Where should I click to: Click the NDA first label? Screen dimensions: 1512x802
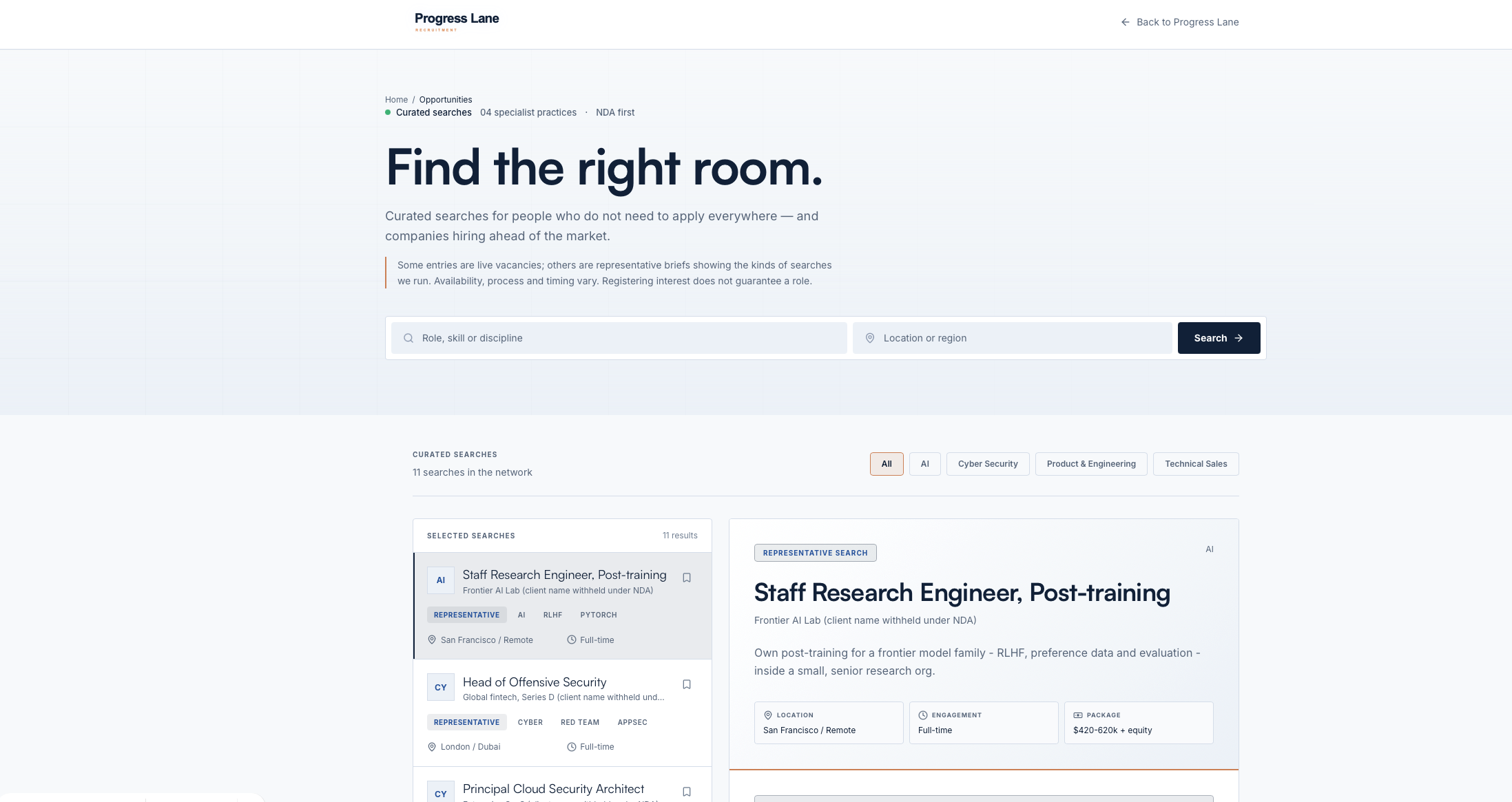coord(615,112)
